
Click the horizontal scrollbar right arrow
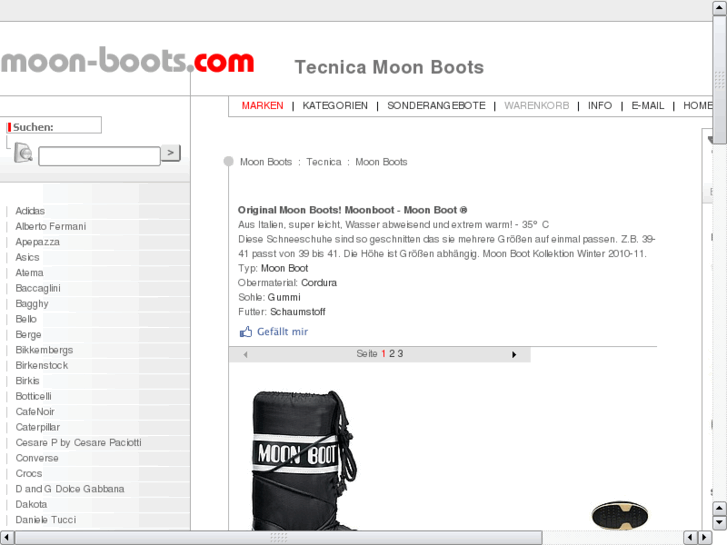pyautogui.click(x=705, y=538)
